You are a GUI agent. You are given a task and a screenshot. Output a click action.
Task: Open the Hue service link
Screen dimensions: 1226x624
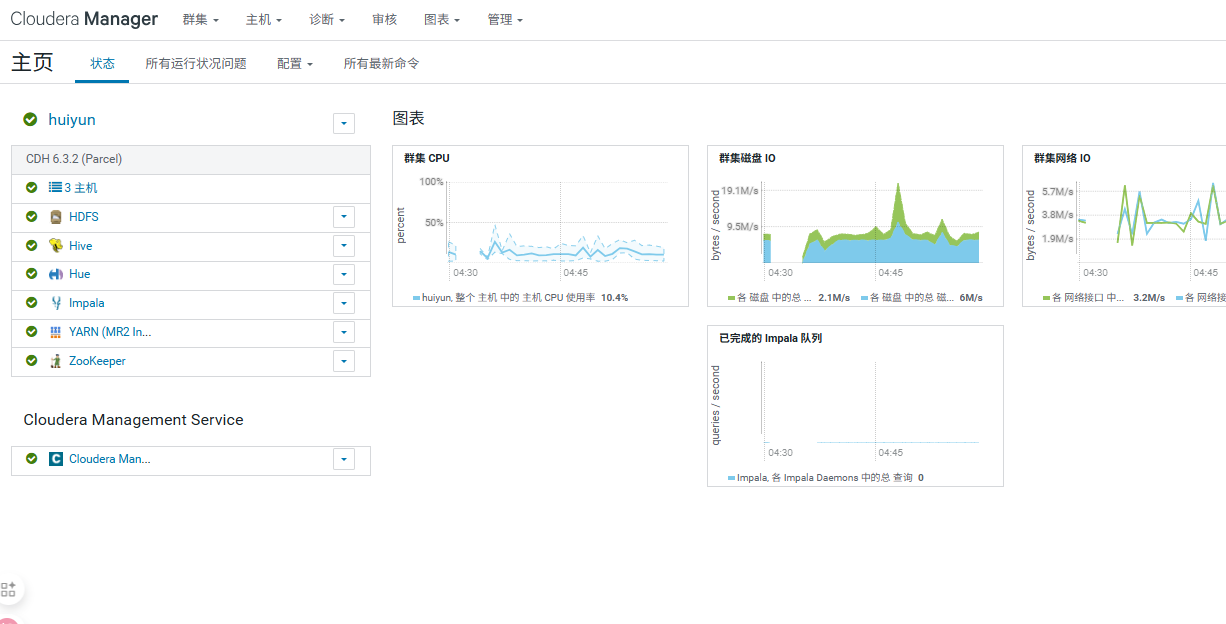80,274
